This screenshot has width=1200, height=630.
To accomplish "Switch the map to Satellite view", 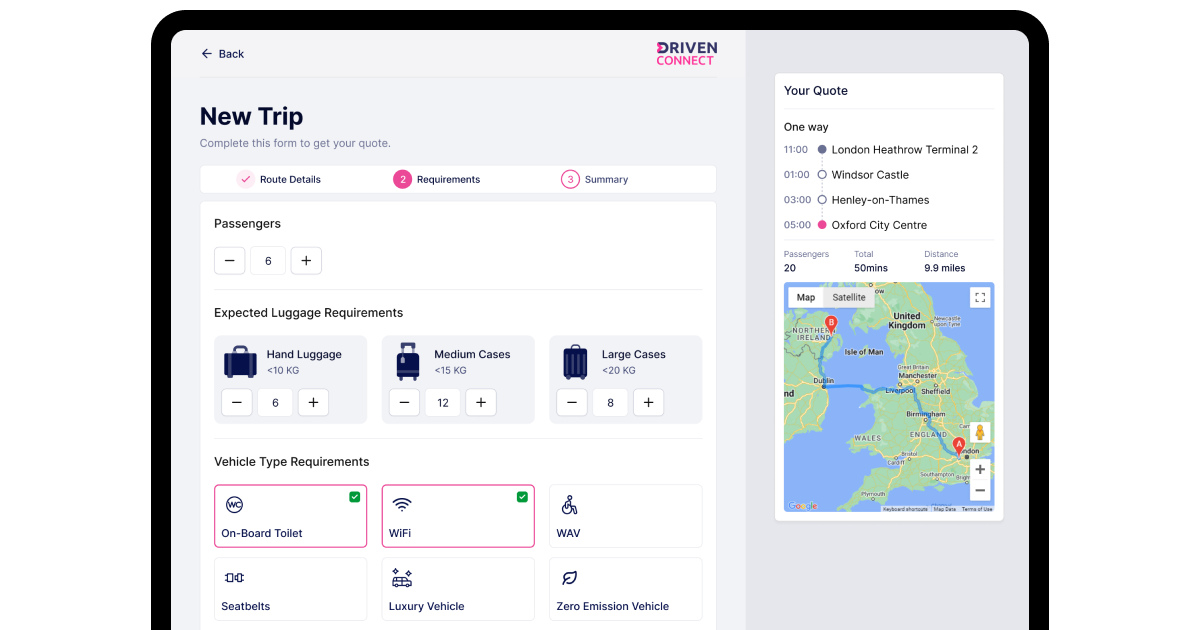I will (849, 297).
